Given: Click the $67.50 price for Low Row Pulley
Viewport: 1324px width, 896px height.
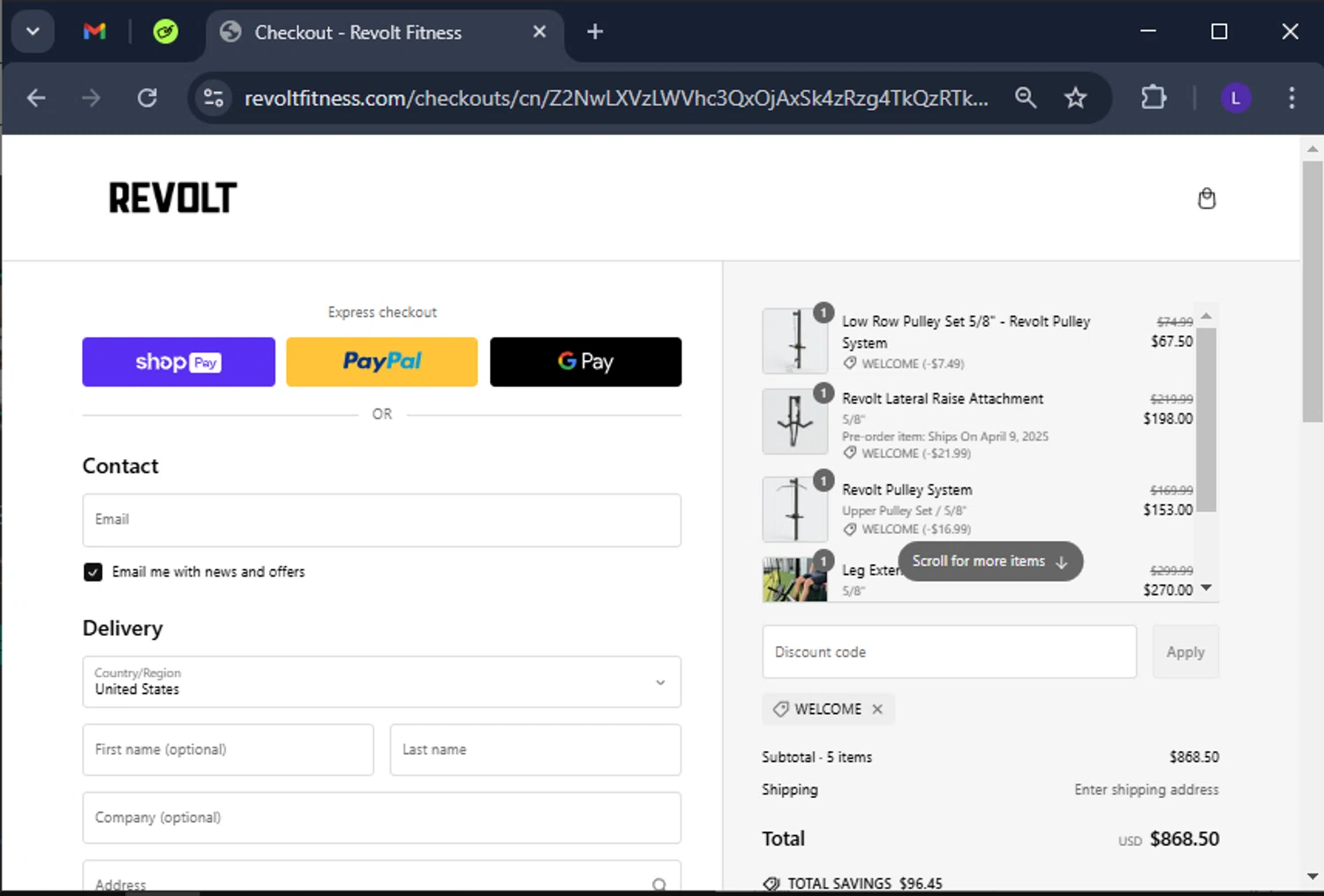Looking at the screenshot, I should 1171,342.
